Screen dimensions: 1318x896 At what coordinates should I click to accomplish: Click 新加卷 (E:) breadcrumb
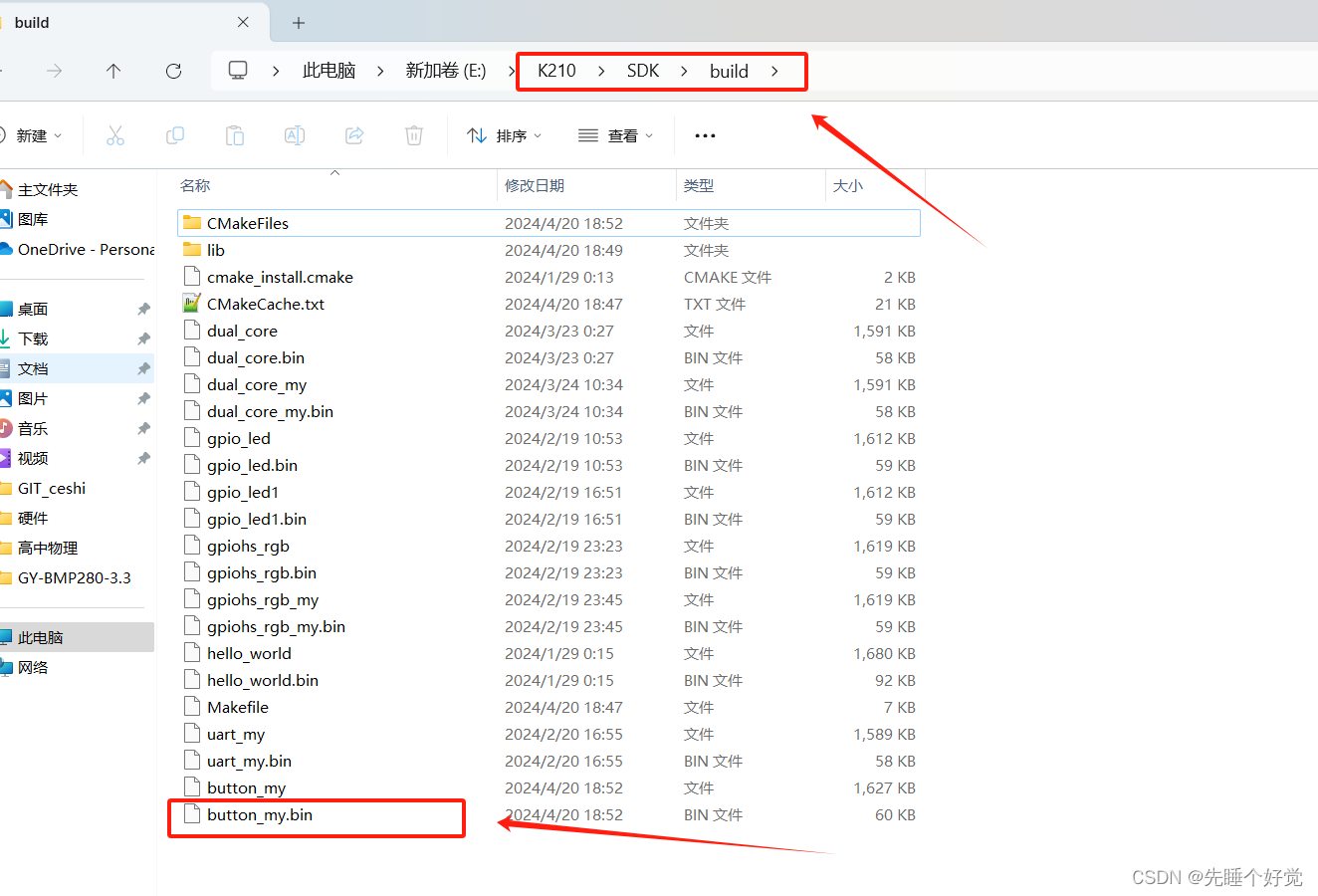click(446, 71)
